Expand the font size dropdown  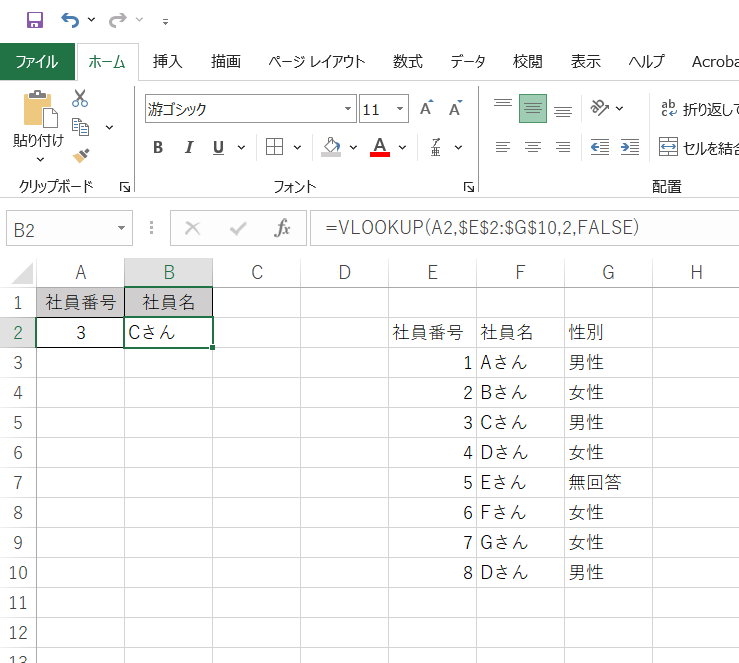pyautogui.click(x=400, y=109)
